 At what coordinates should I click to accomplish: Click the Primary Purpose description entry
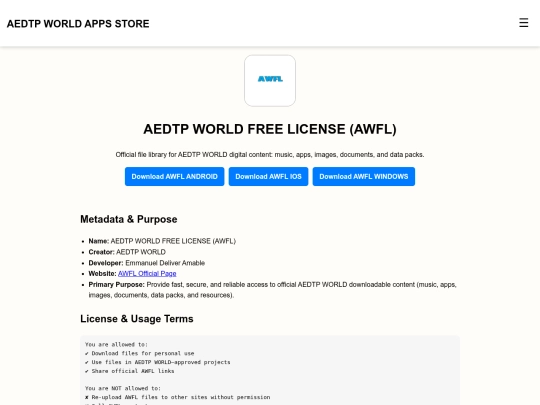click(x=272, y=290)
